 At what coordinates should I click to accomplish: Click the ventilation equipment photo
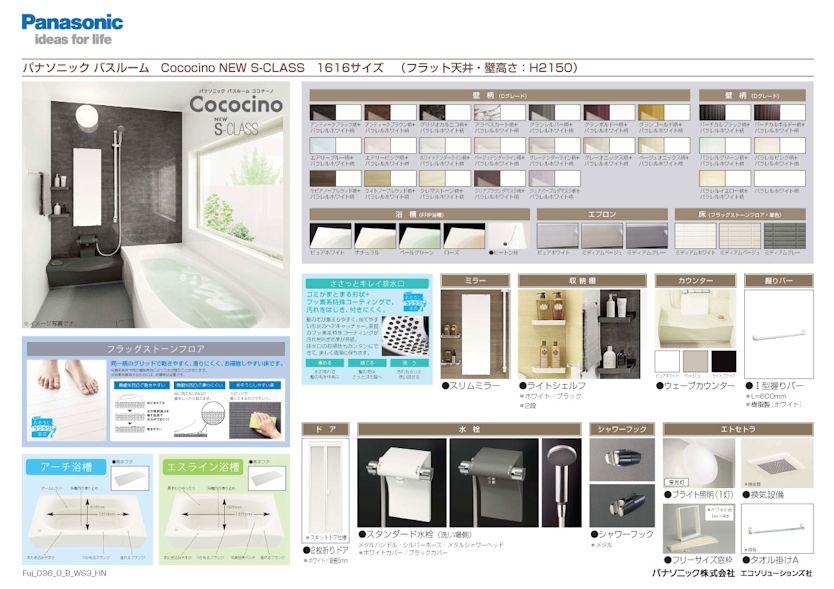pyautogui.click(x=778, y=463)
